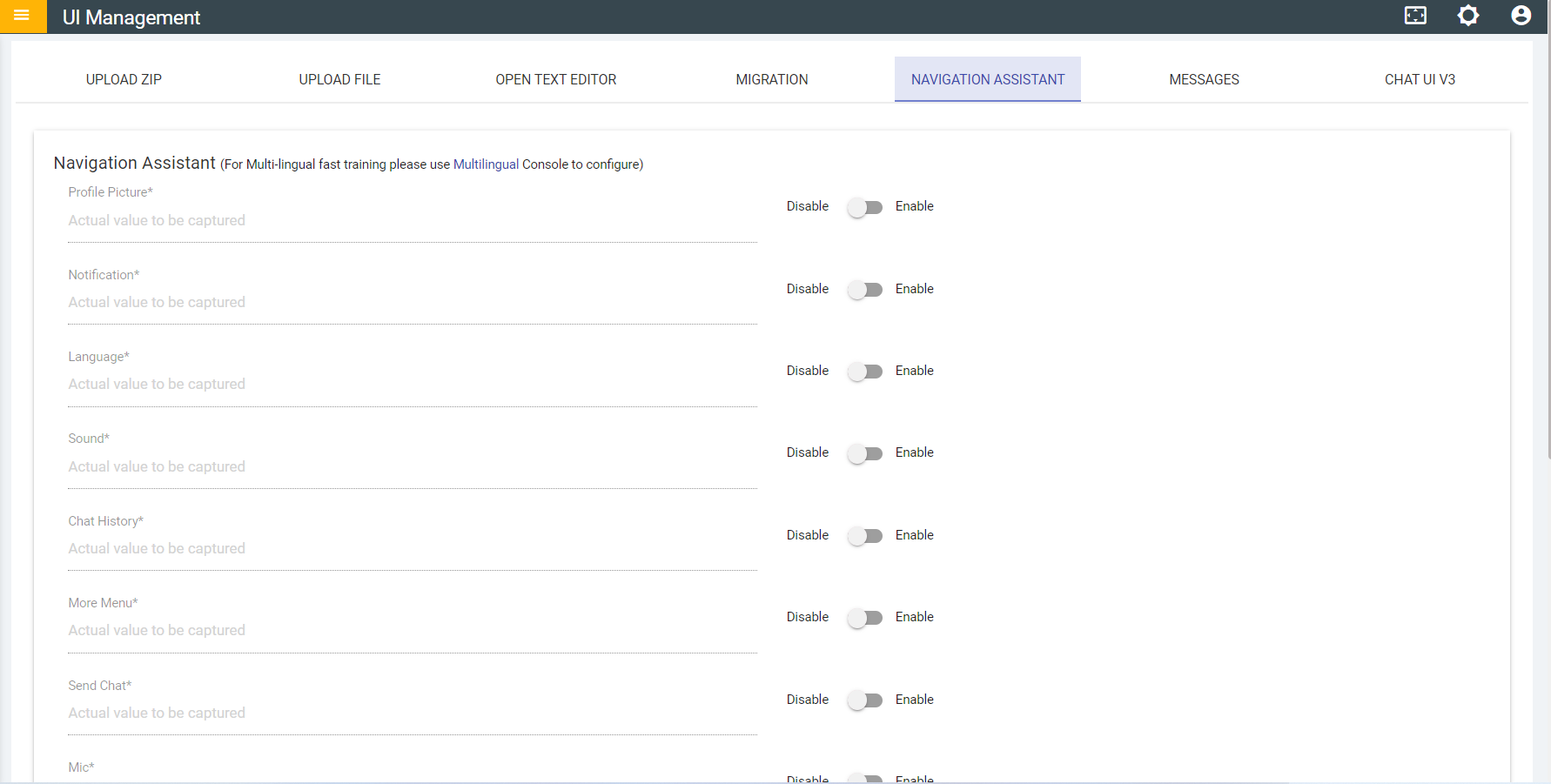Open the Upload File tab
The height and width of the screenshot is (784, 1551).
(x=339, y=80)
